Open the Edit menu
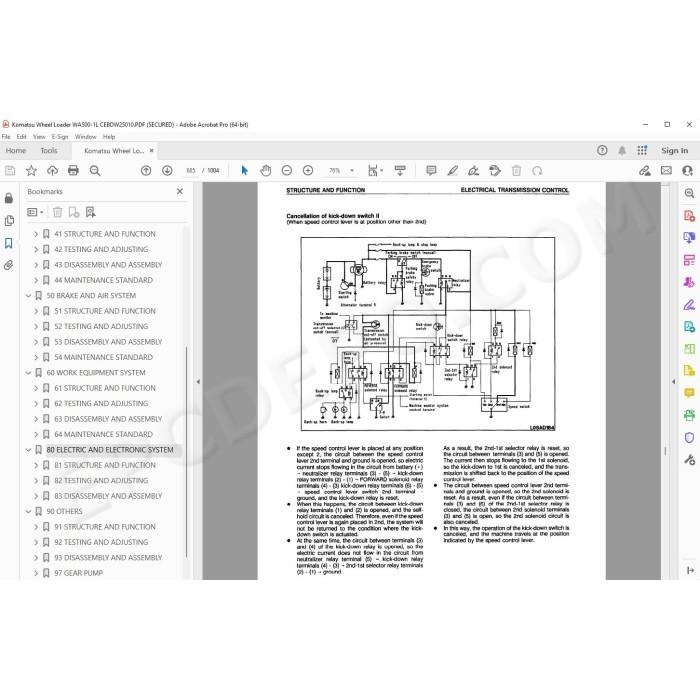 click(x=21, y=137)
